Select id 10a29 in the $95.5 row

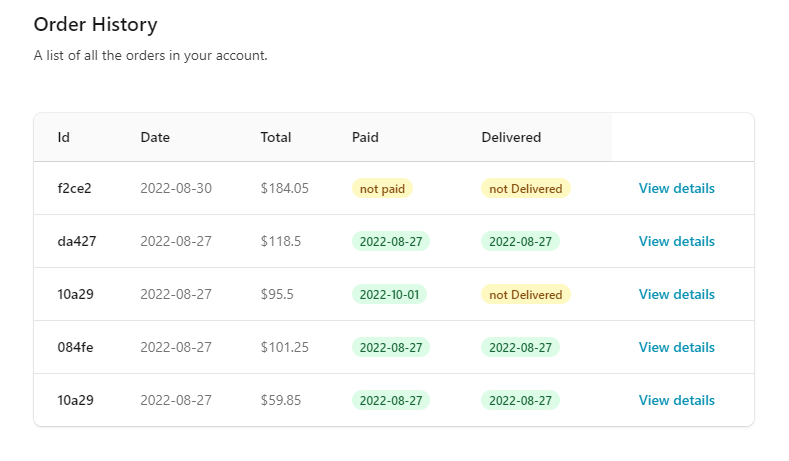point(75,294)
